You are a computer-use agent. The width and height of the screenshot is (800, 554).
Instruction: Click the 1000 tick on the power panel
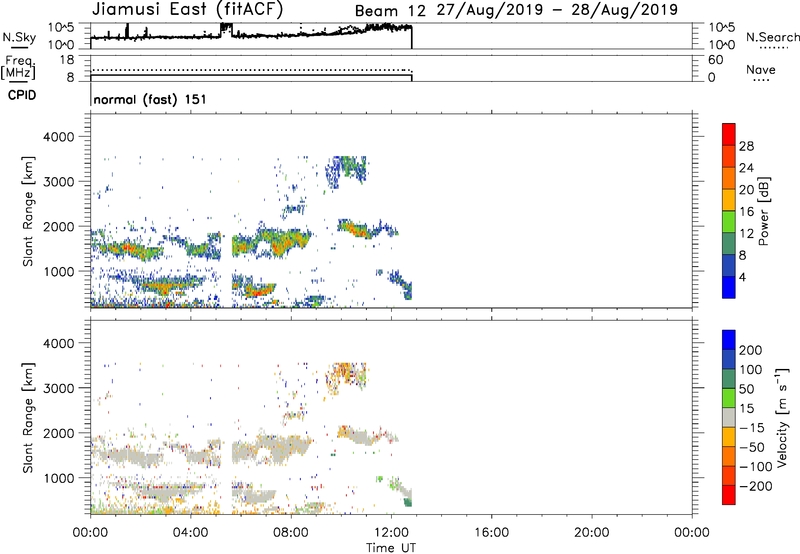click(58, 271)
